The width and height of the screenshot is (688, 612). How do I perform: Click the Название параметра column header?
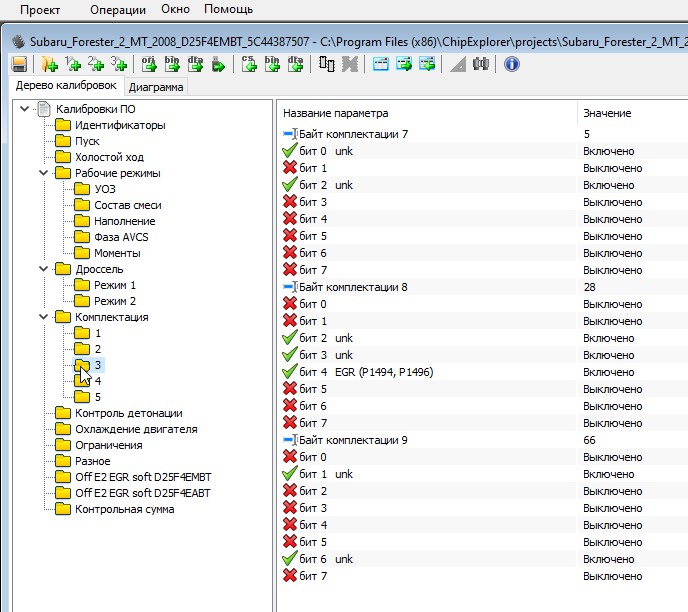(x=335, y=113)
